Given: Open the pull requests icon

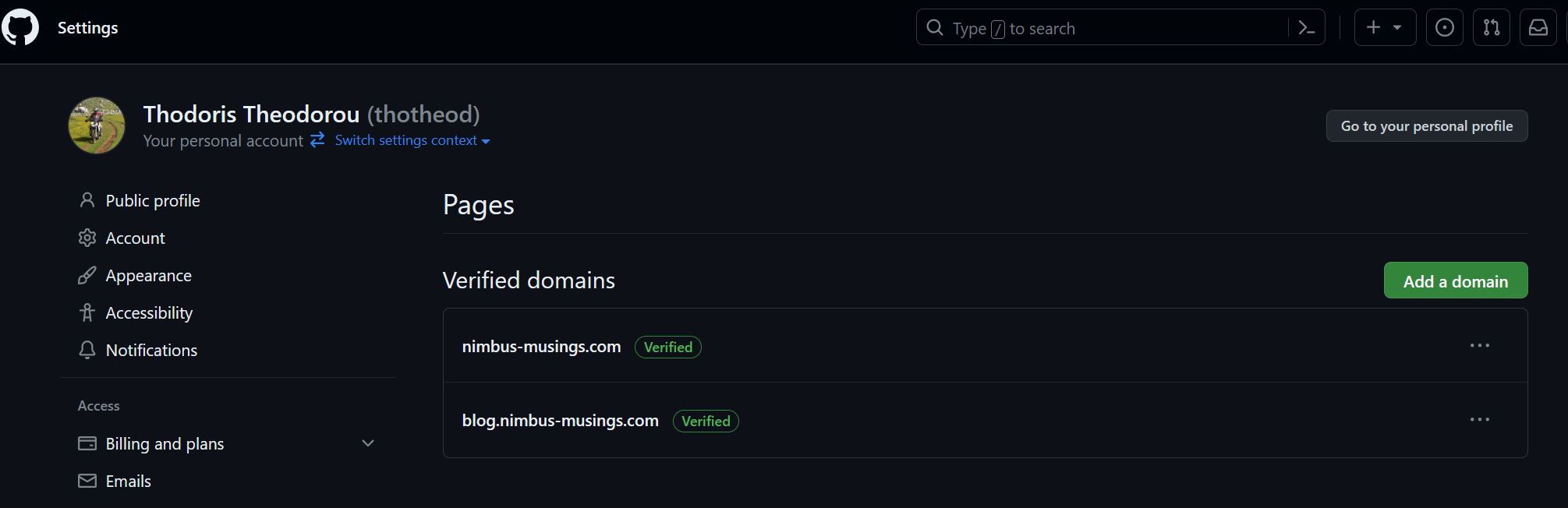Looking at the screenshot, I should click(1491, 28).
